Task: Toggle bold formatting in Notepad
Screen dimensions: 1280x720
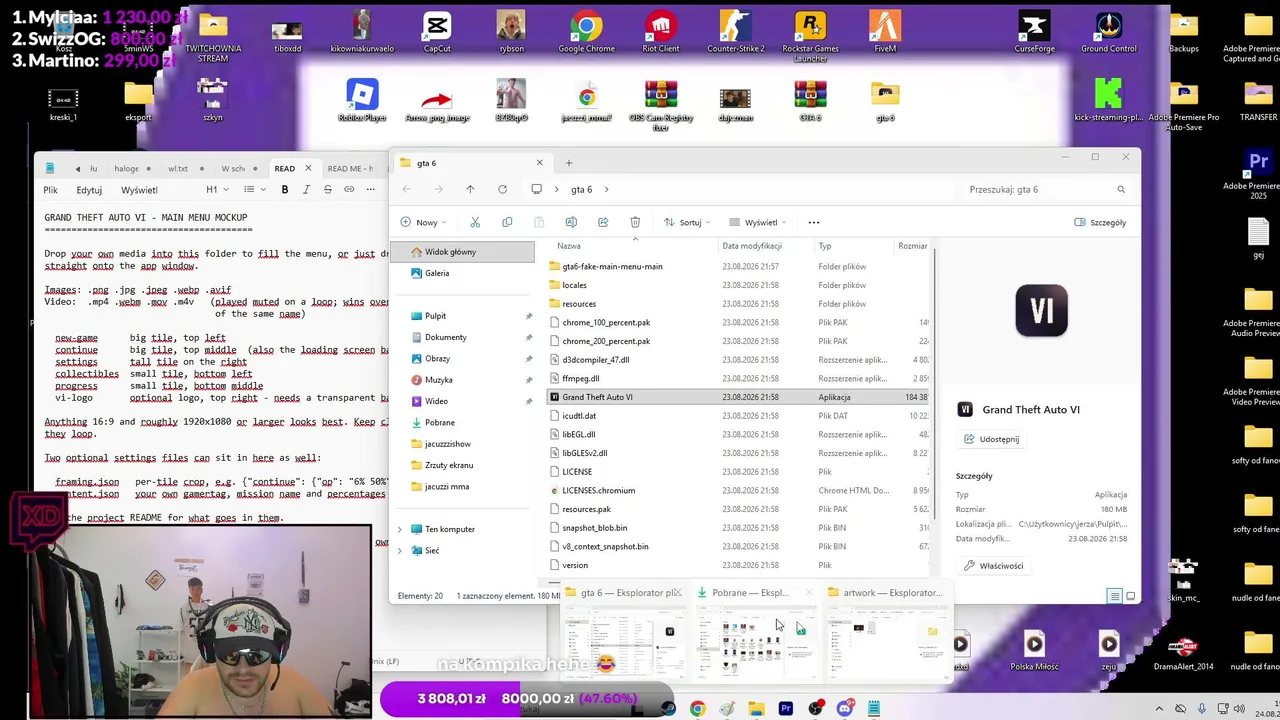Action: [285, 189]
